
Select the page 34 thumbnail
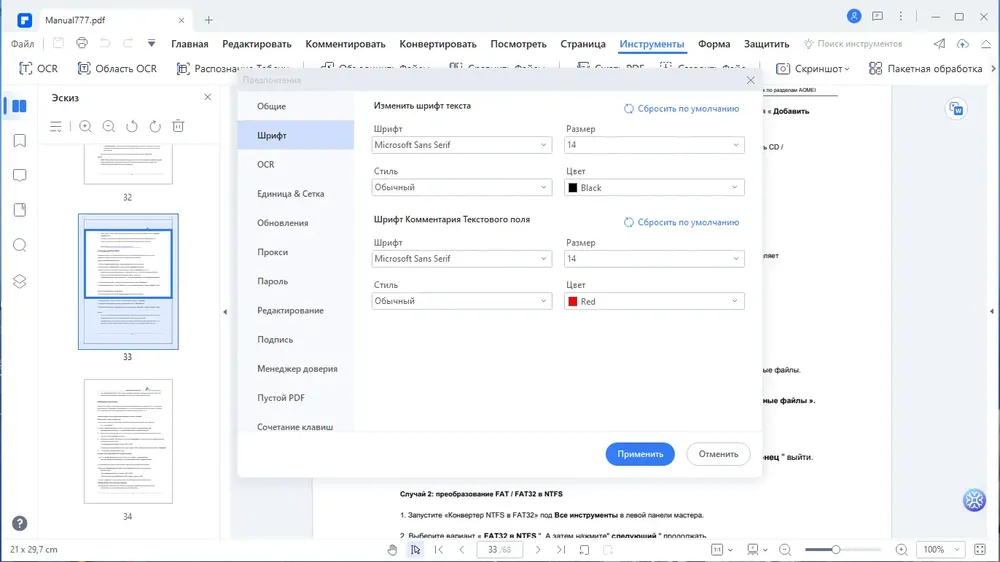click(128, 441)
